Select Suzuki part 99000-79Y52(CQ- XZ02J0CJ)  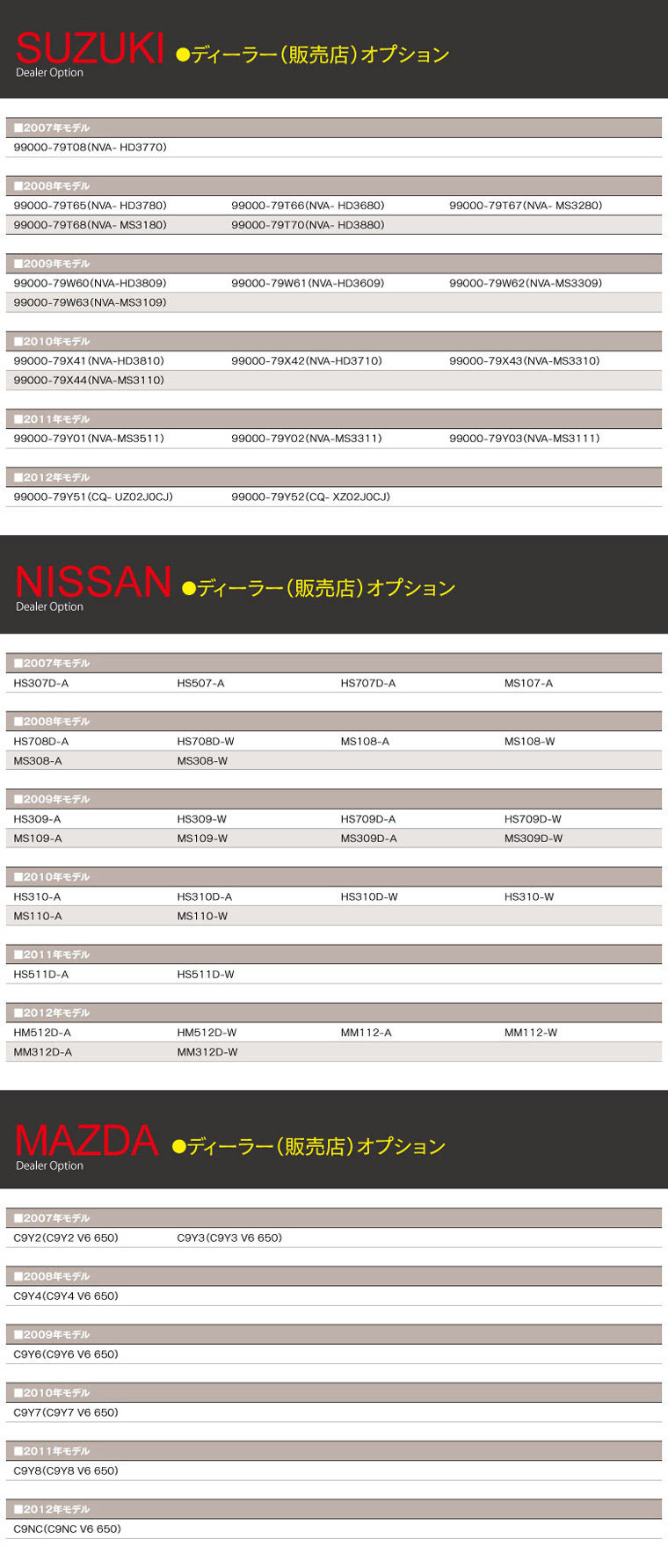tap(311, 497)
